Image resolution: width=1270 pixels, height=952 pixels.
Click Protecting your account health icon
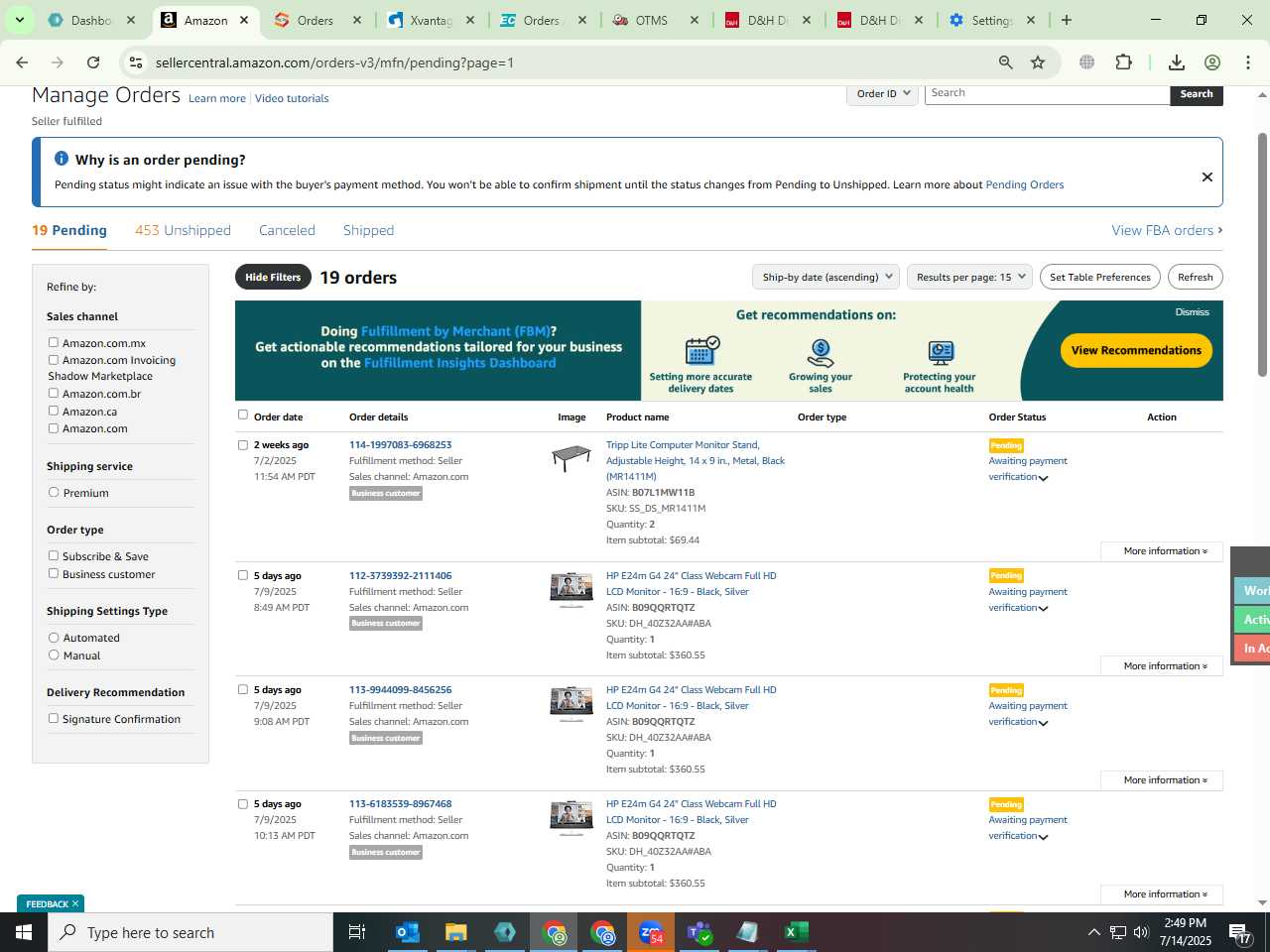(x=940, y=352)
